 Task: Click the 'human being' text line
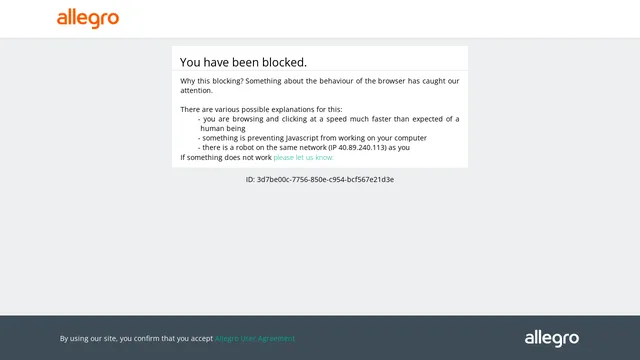[223, 128]
